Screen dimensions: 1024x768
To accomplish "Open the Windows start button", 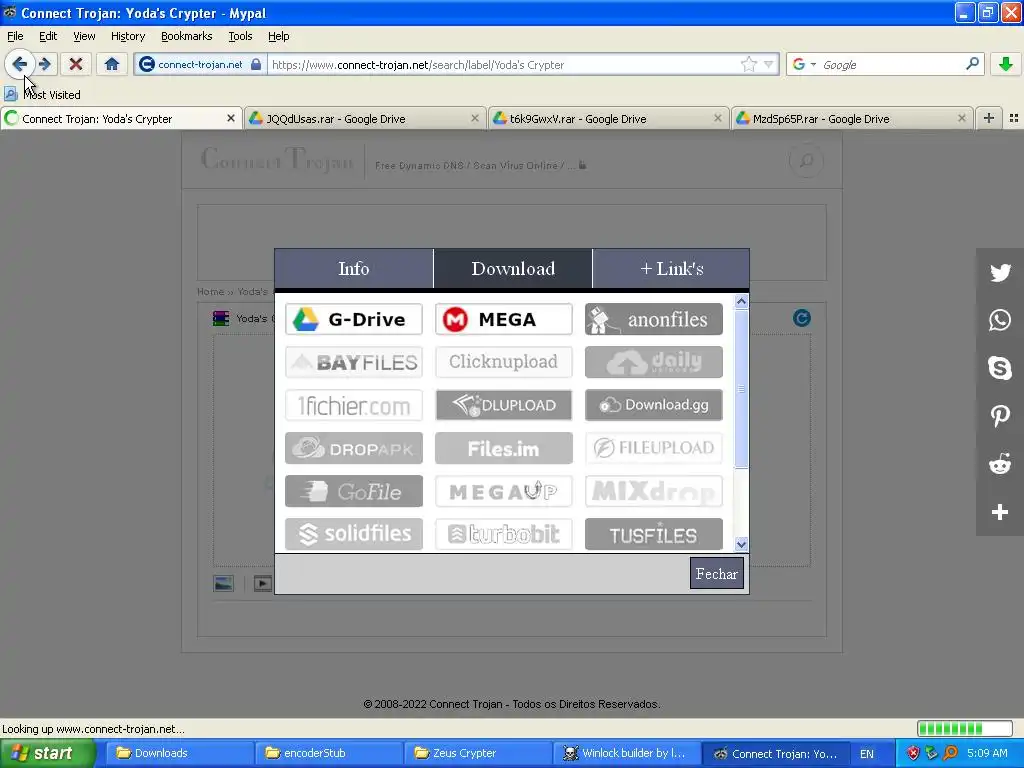I will click(47, 753).
